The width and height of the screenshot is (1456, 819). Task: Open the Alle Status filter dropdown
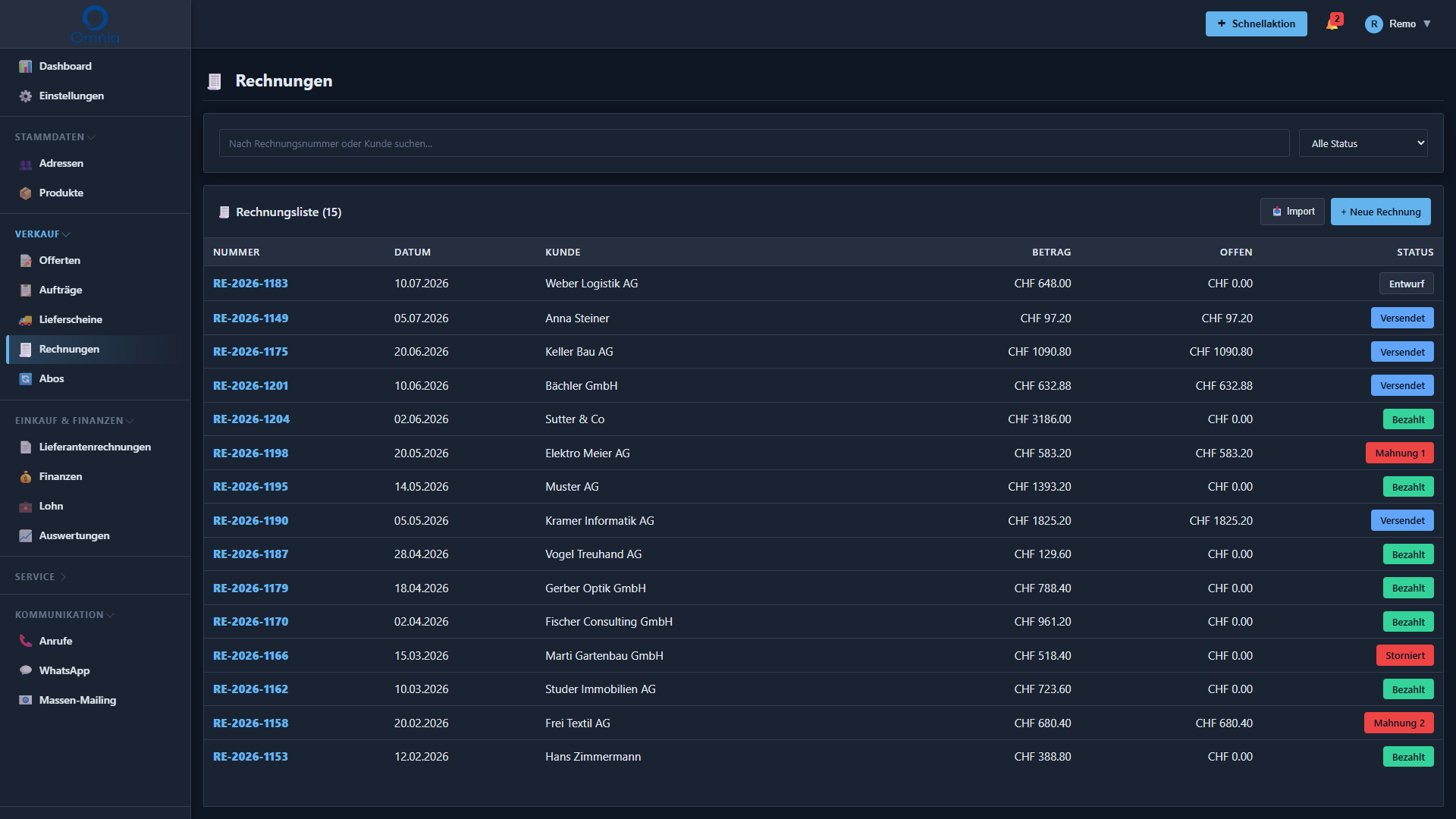click(x=1363, y=143)
